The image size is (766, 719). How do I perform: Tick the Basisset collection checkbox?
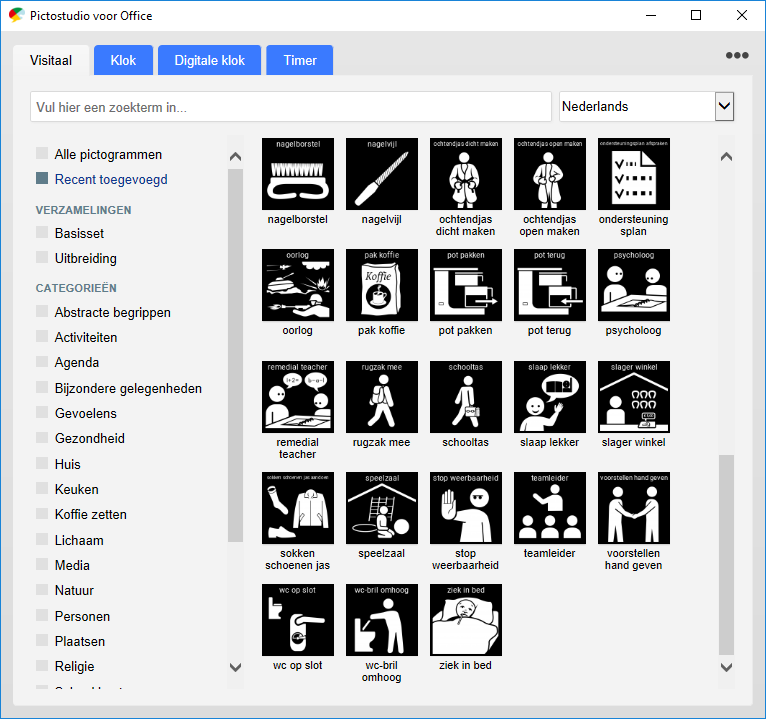coord(42,232)
